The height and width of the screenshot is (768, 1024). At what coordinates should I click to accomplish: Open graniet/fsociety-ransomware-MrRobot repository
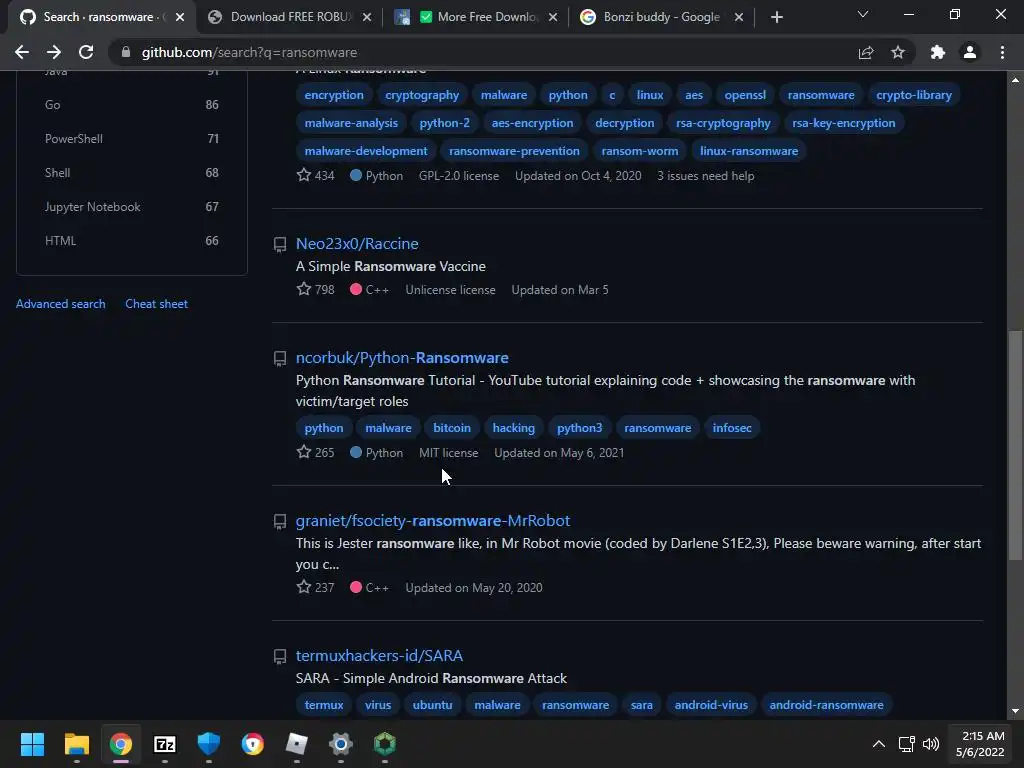[433, 520]
